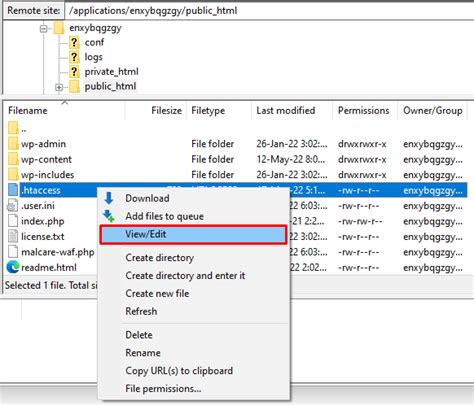
Task: Click the wp-admin folder icon
Action: (13, 144)
